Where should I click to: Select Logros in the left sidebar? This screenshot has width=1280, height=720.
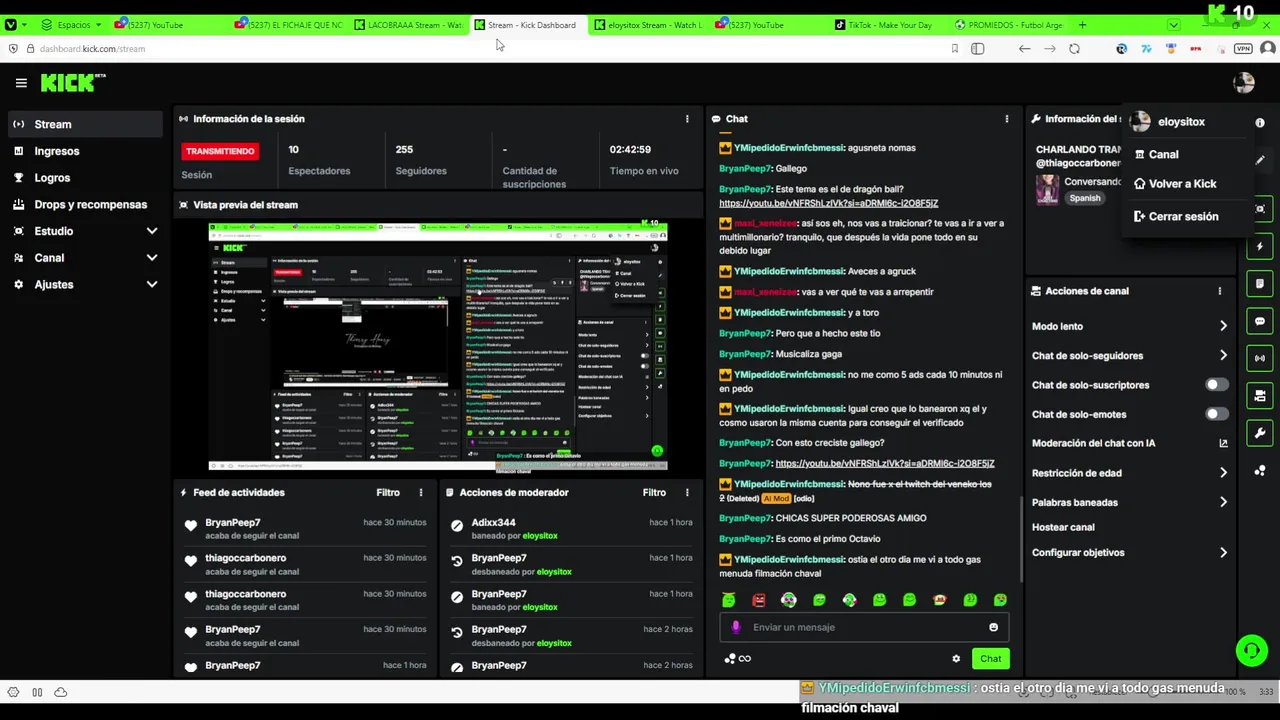[x=84, y=178]
